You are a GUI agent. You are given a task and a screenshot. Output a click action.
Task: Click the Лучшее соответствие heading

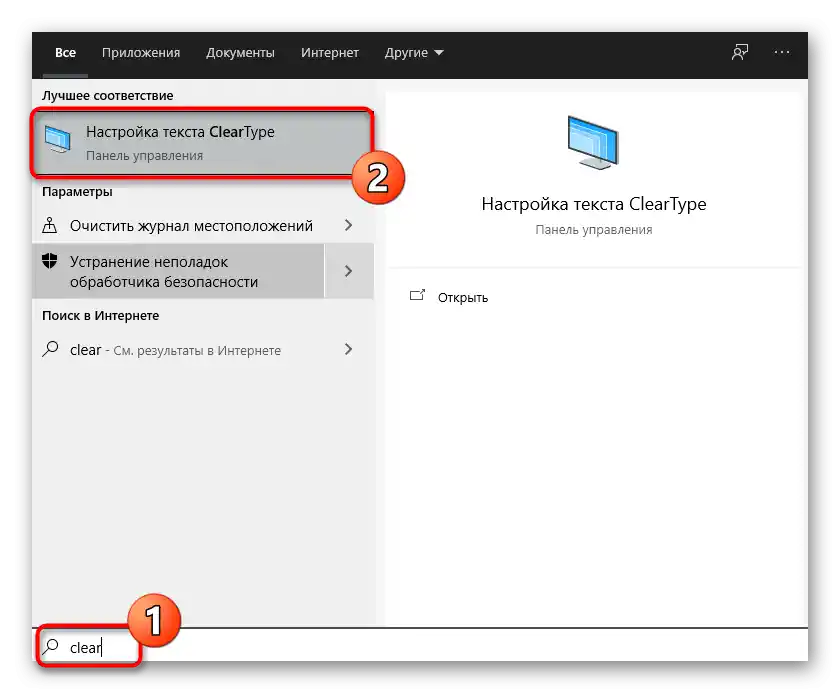[108, 95]
